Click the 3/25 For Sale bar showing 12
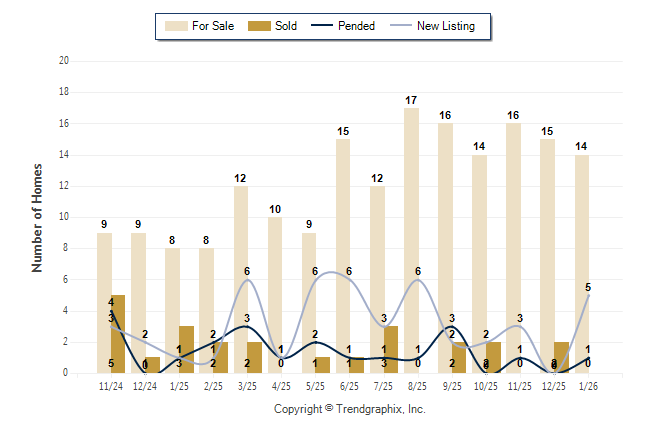 [x=240, y=279]
